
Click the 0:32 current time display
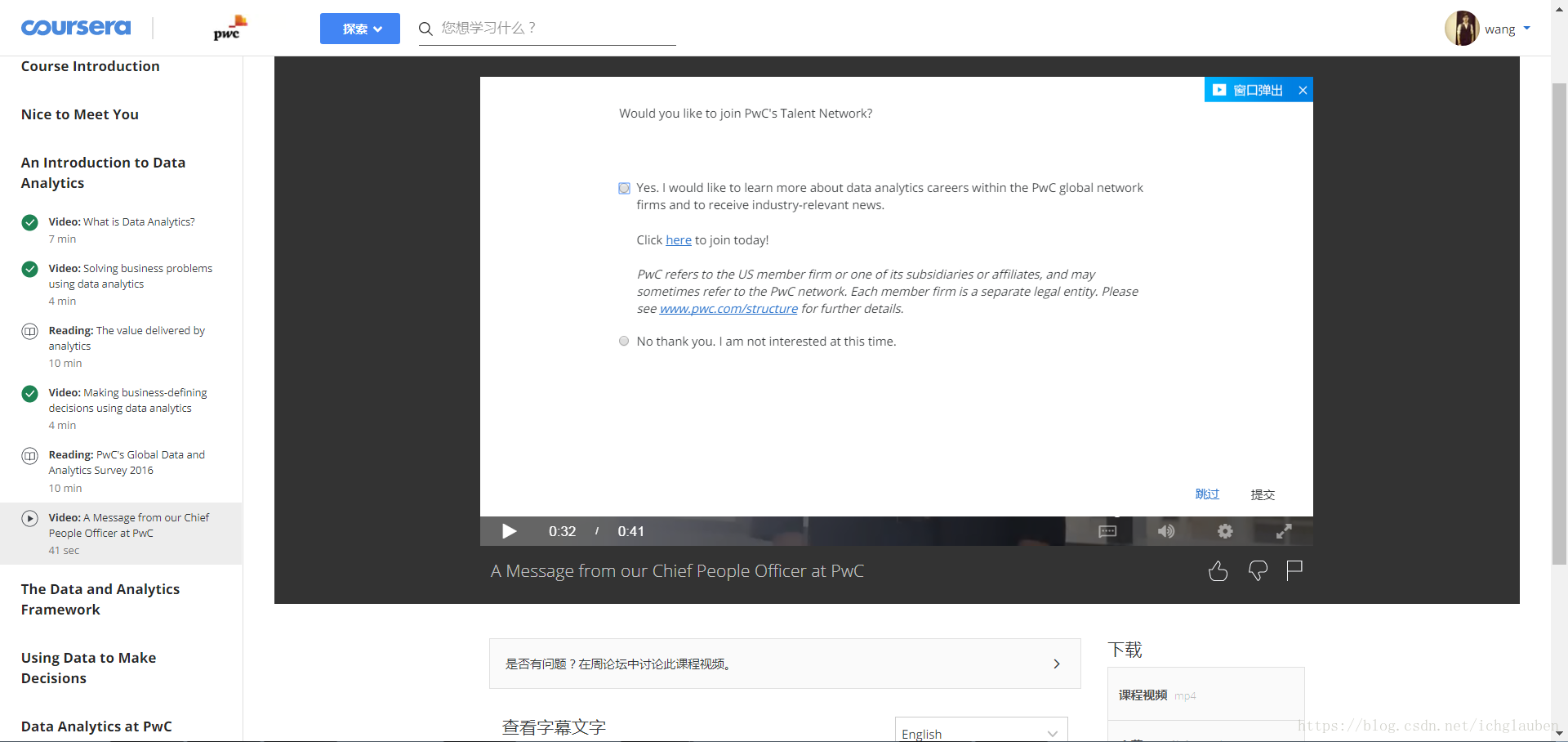562,531
